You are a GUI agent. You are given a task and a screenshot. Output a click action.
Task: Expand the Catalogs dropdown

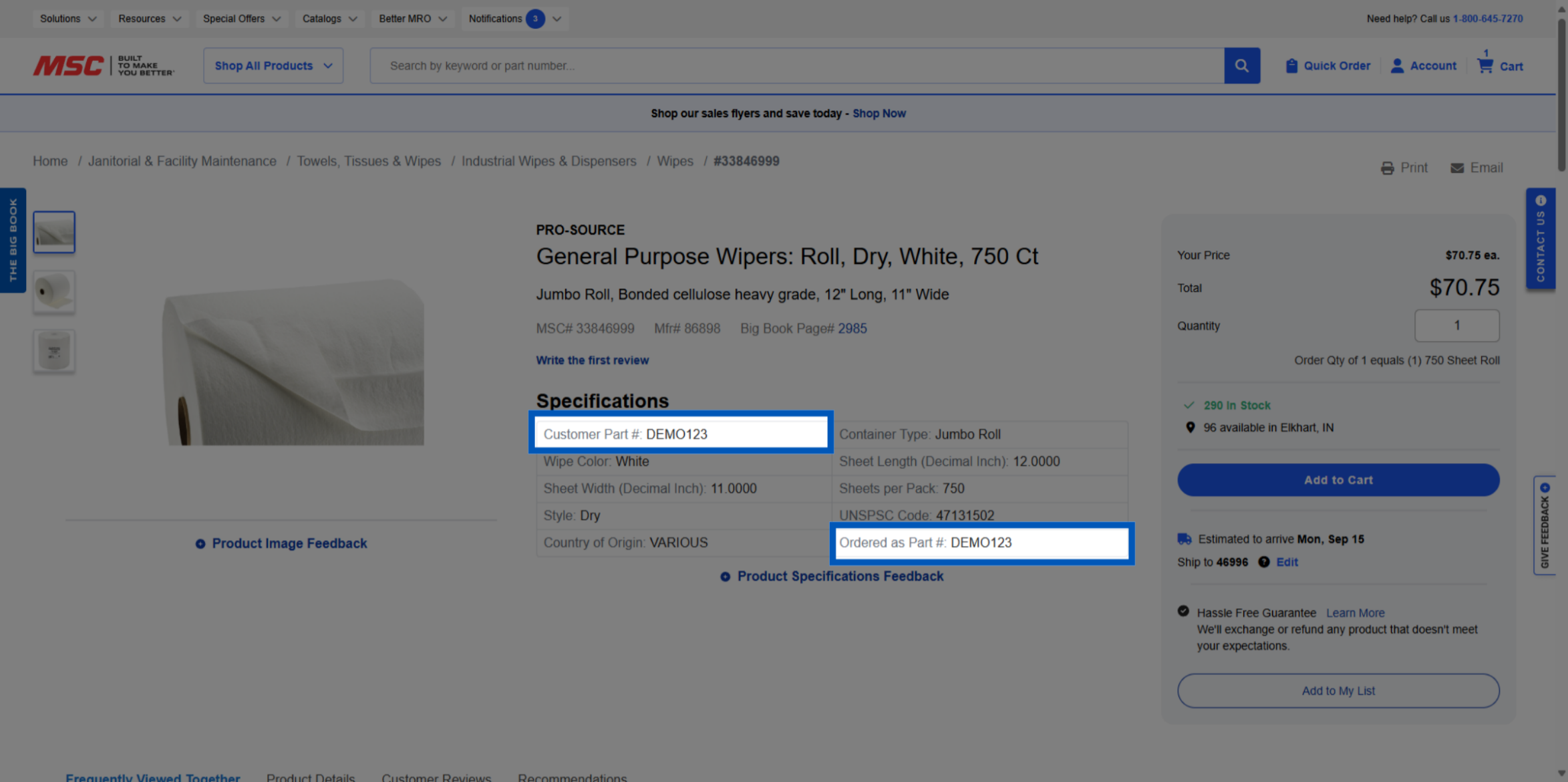pyautogui.click(x=329, y=19)
